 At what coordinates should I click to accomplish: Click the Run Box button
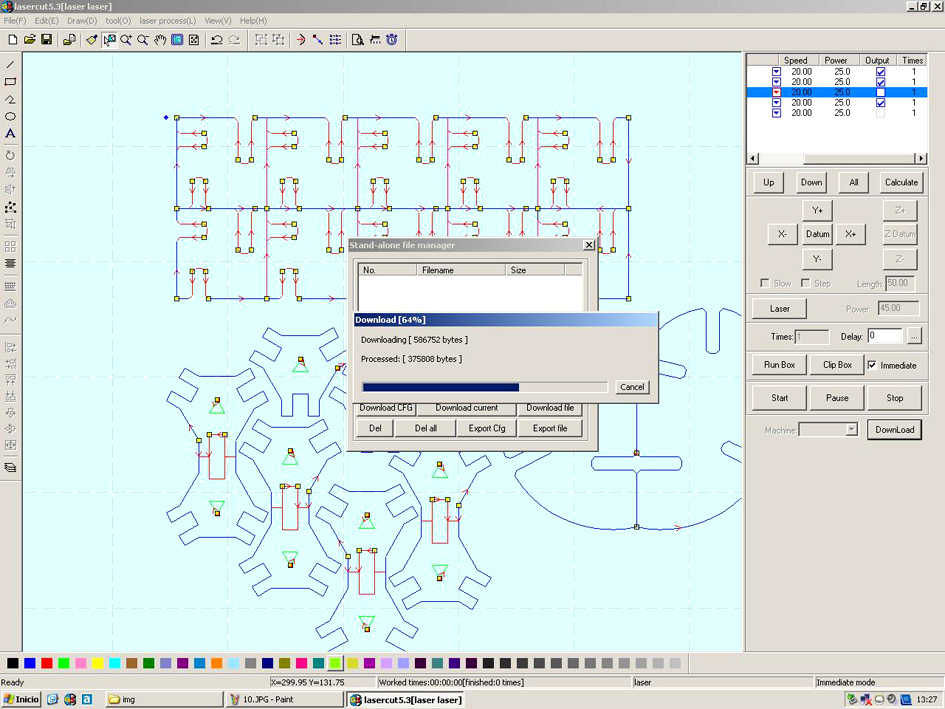click(x=779, y=365)
